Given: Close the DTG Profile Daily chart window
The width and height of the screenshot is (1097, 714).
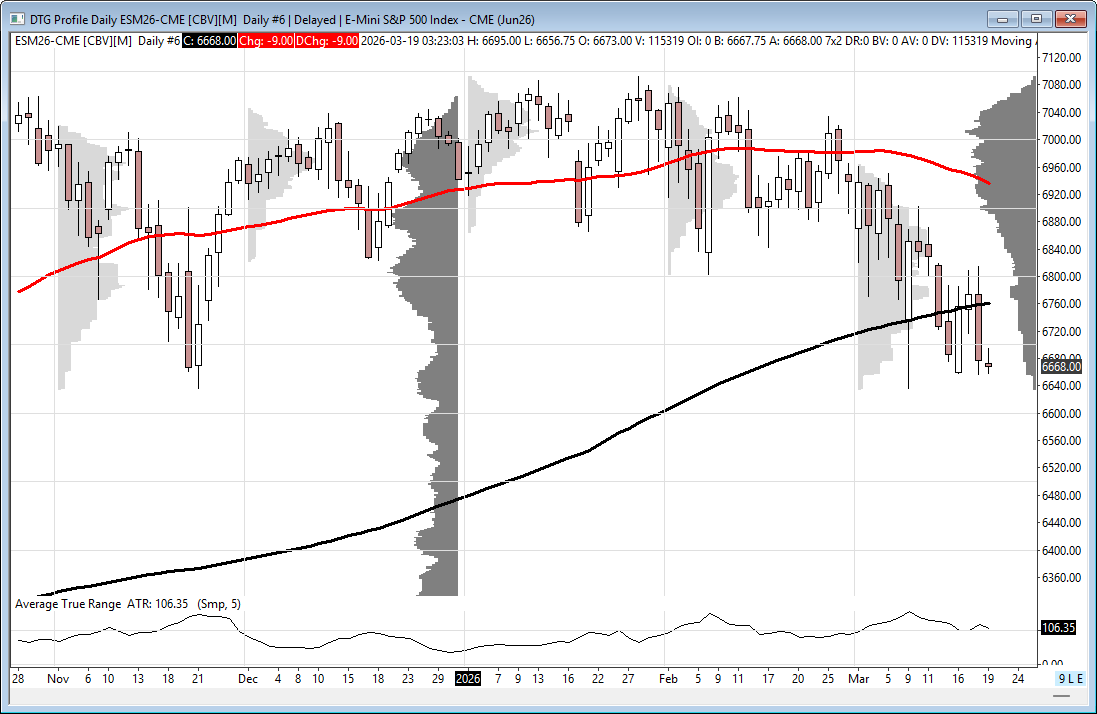Looking at the screenshot, I should [1069, 18].
